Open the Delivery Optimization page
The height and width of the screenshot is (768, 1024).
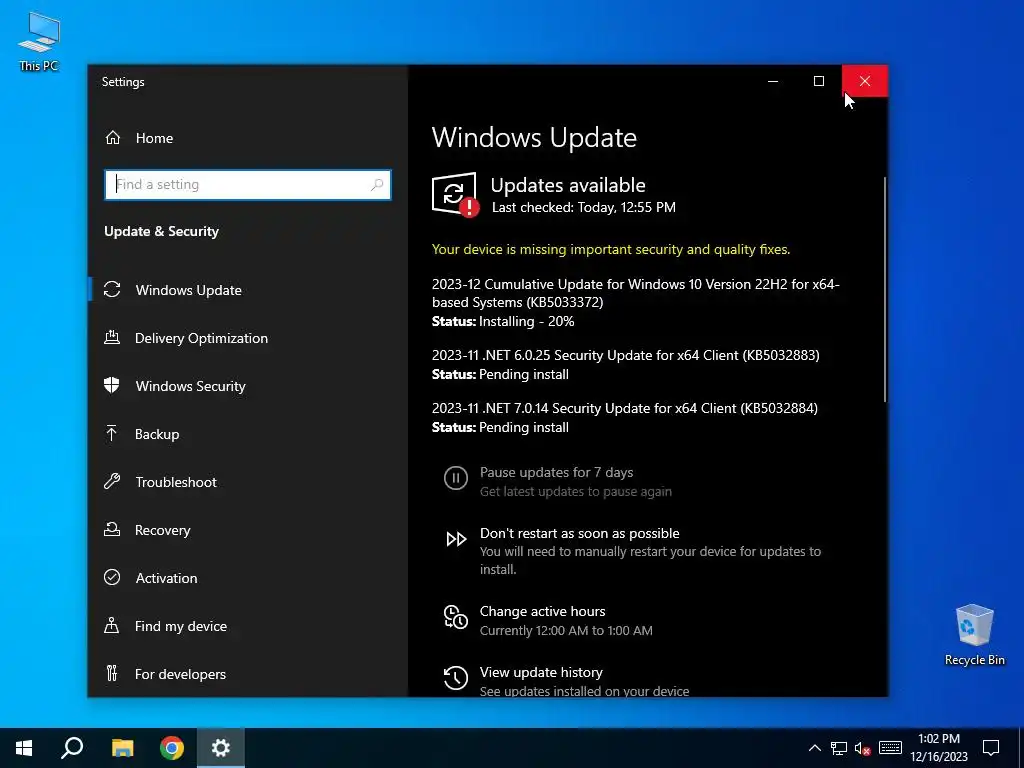(248, 338)
